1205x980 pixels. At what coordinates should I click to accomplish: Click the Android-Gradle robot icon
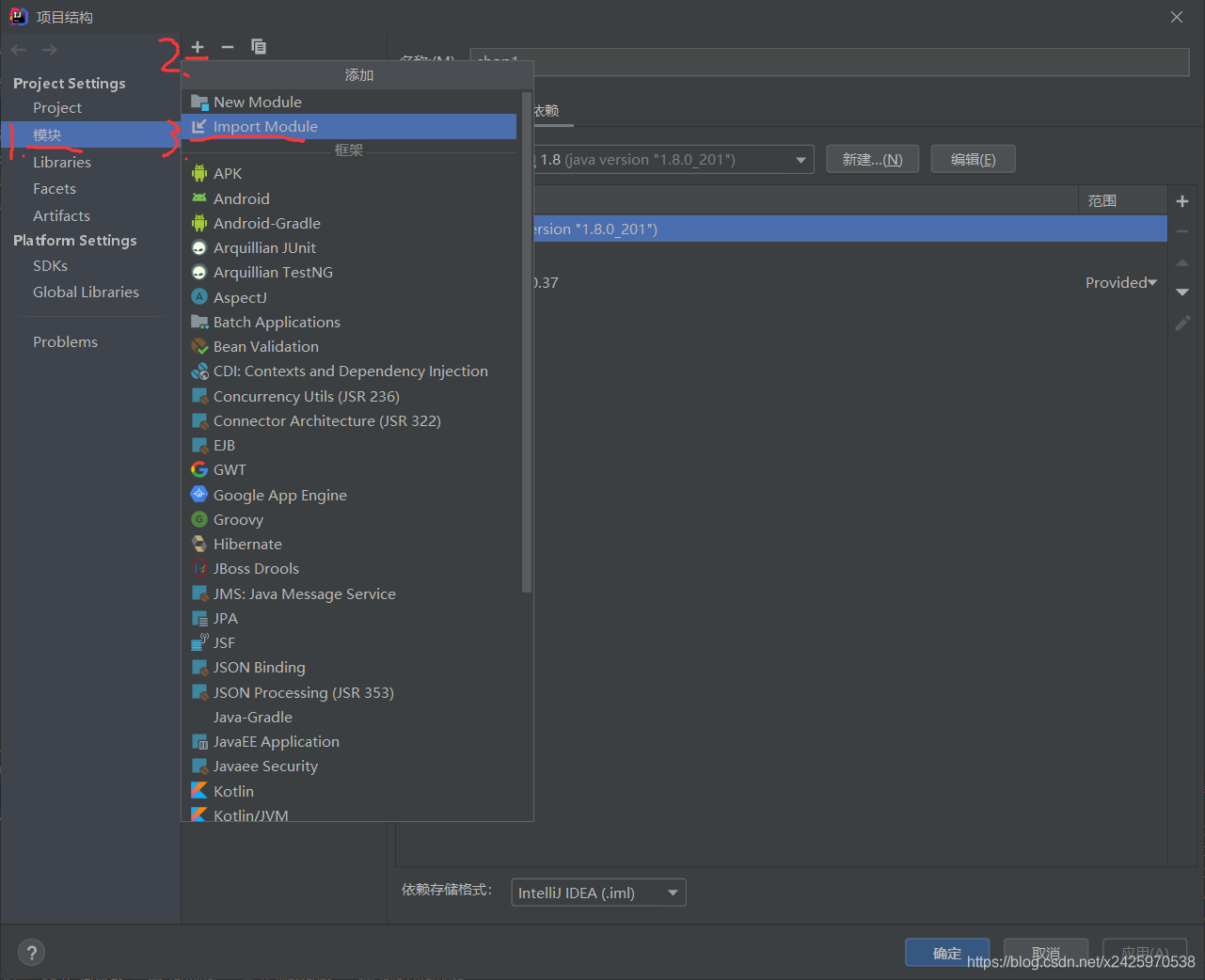pyautogui.click(x=199, y=223)
